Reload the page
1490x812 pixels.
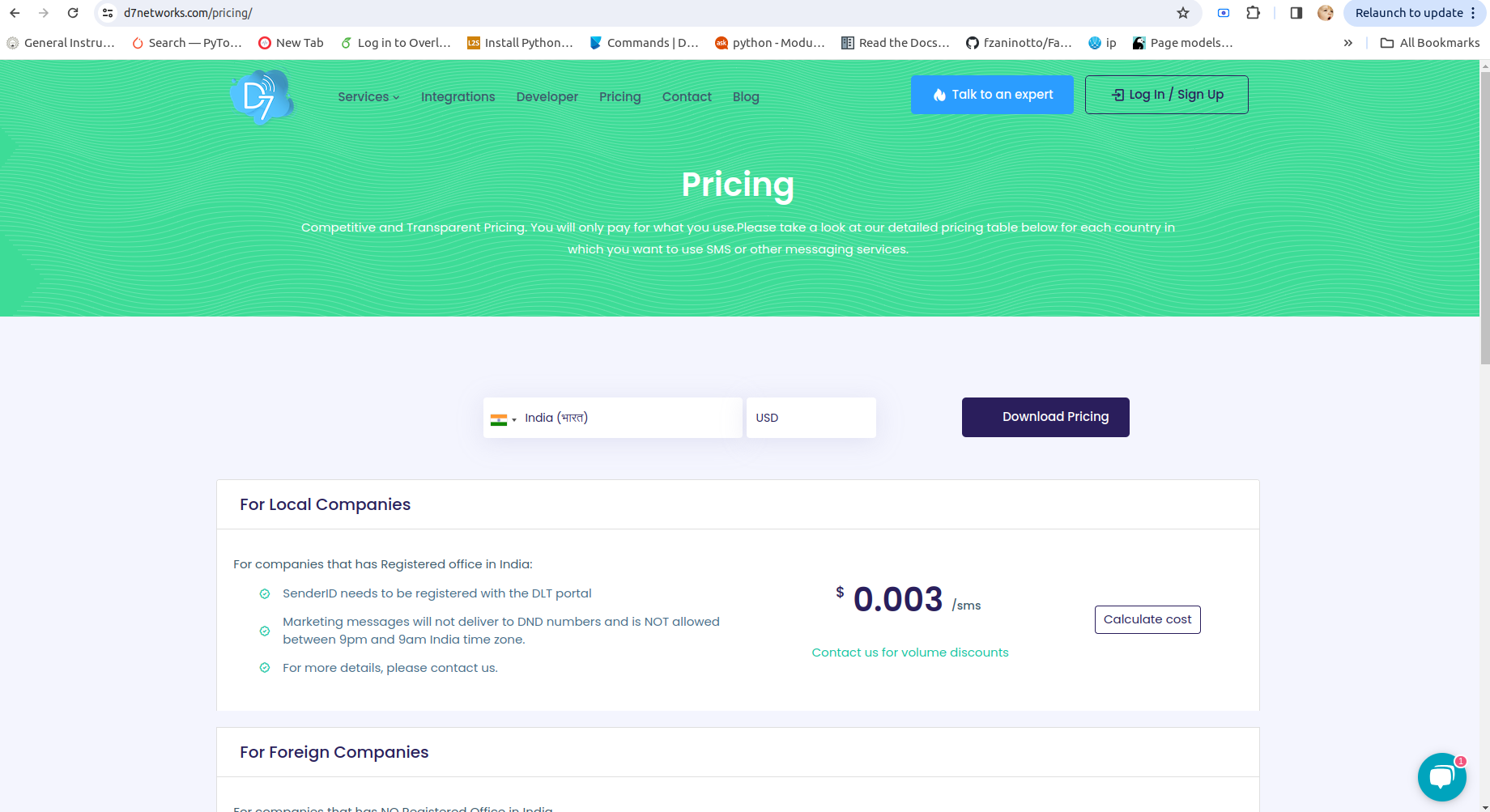[x=73, y=13]
